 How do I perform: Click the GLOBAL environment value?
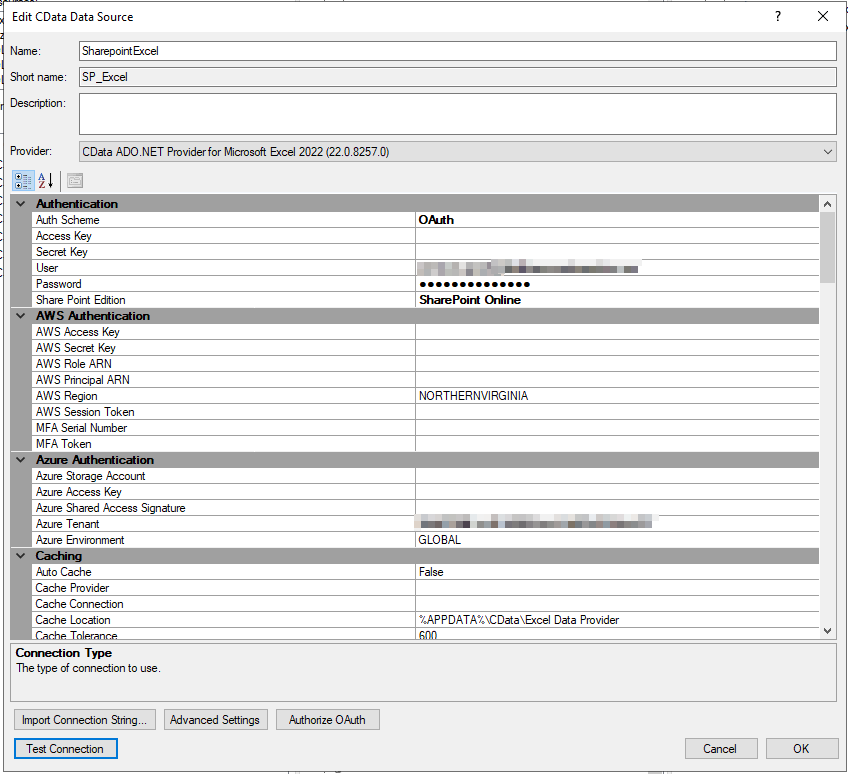pyautogui.click(x=617, y=540)
